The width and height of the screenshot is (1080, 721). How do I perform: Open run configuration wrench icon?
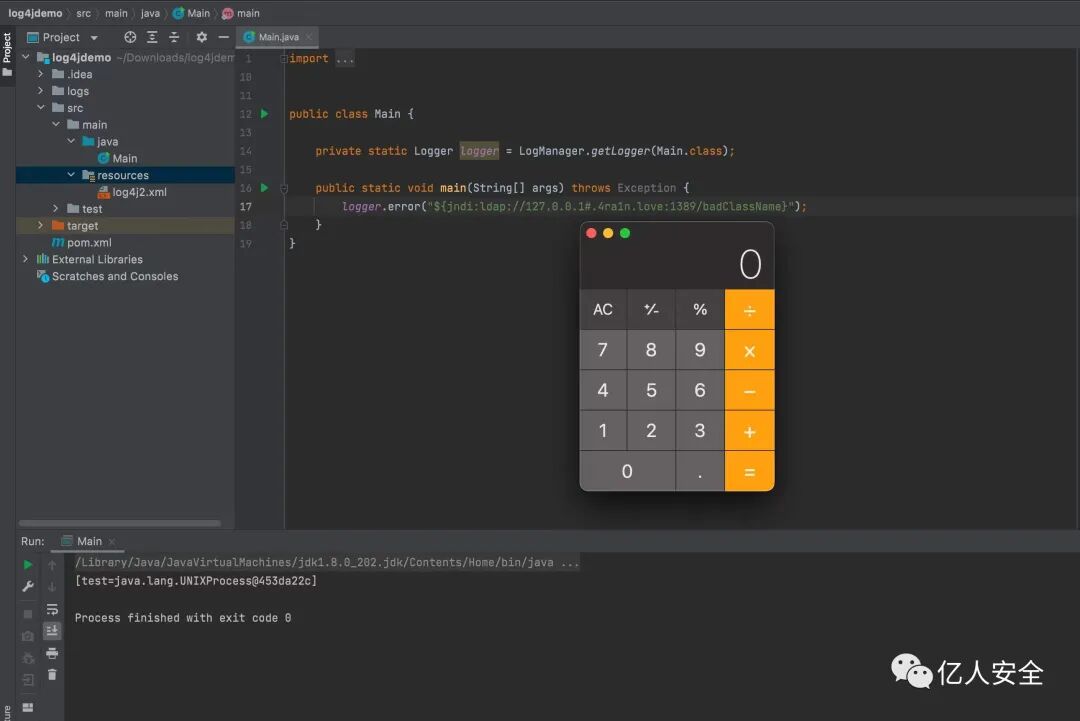pyautogui.click(x=28, y=586)
